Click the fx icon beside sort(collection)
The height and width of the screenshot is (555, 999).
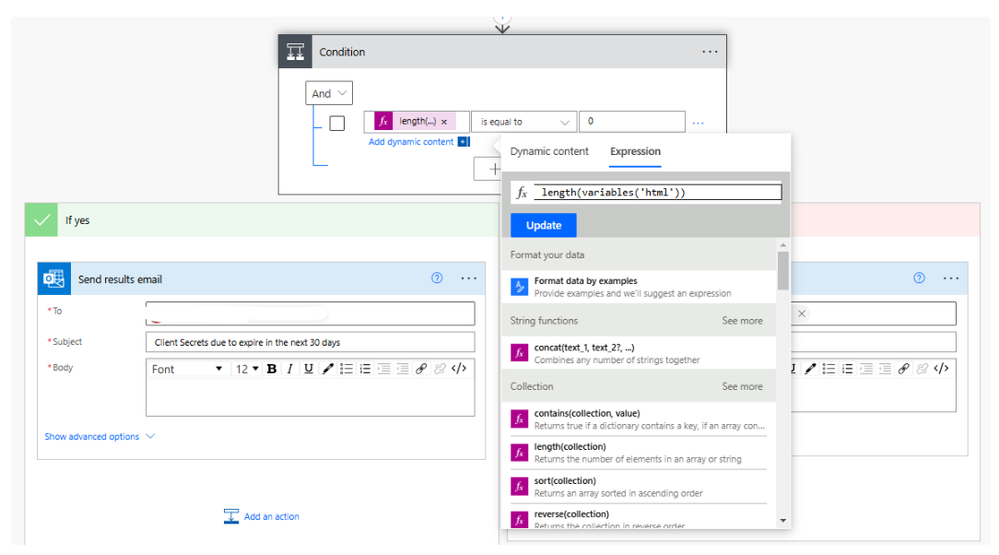pyautogui.click(x=519, y=486)
